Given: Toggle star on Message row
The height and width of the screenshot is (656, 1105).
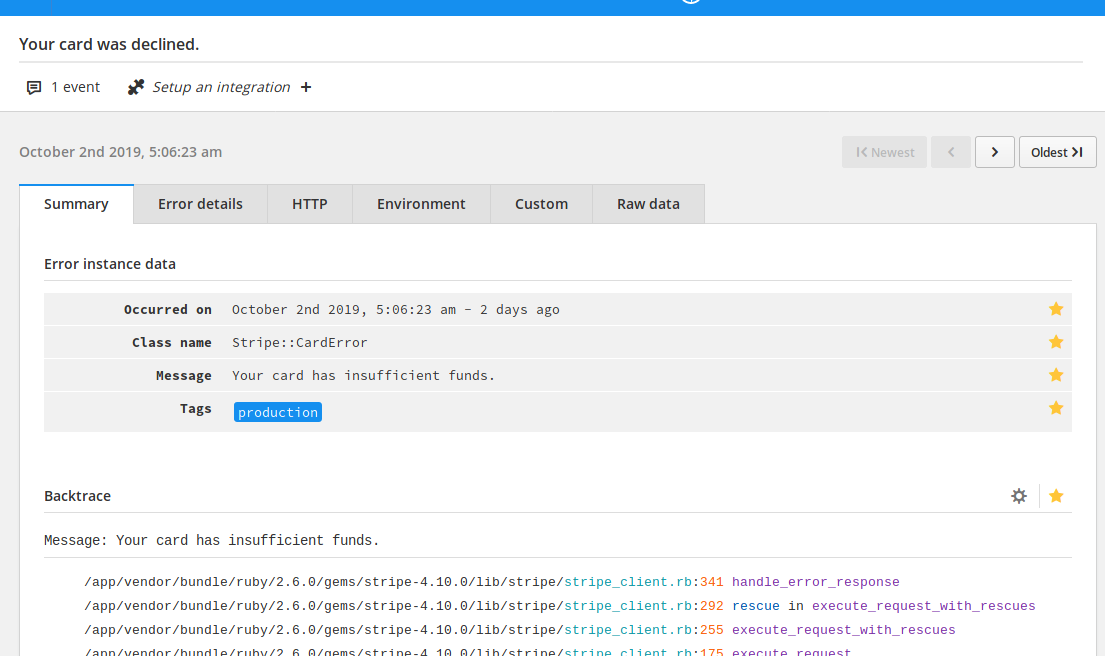Looking at the screenshot, I should [x=1056, y=375].
